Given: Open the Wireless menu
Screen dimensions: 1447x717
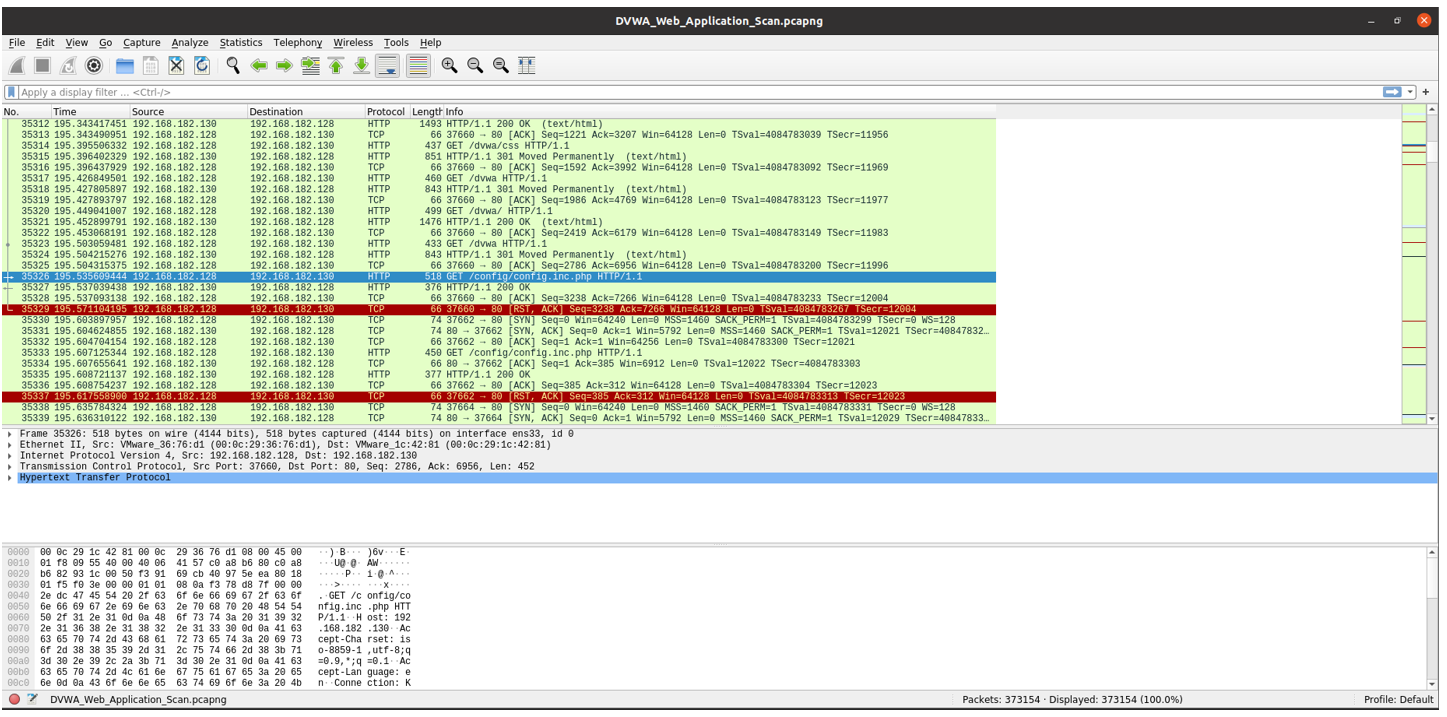Looking at the screenshot, I should [353, 43].
